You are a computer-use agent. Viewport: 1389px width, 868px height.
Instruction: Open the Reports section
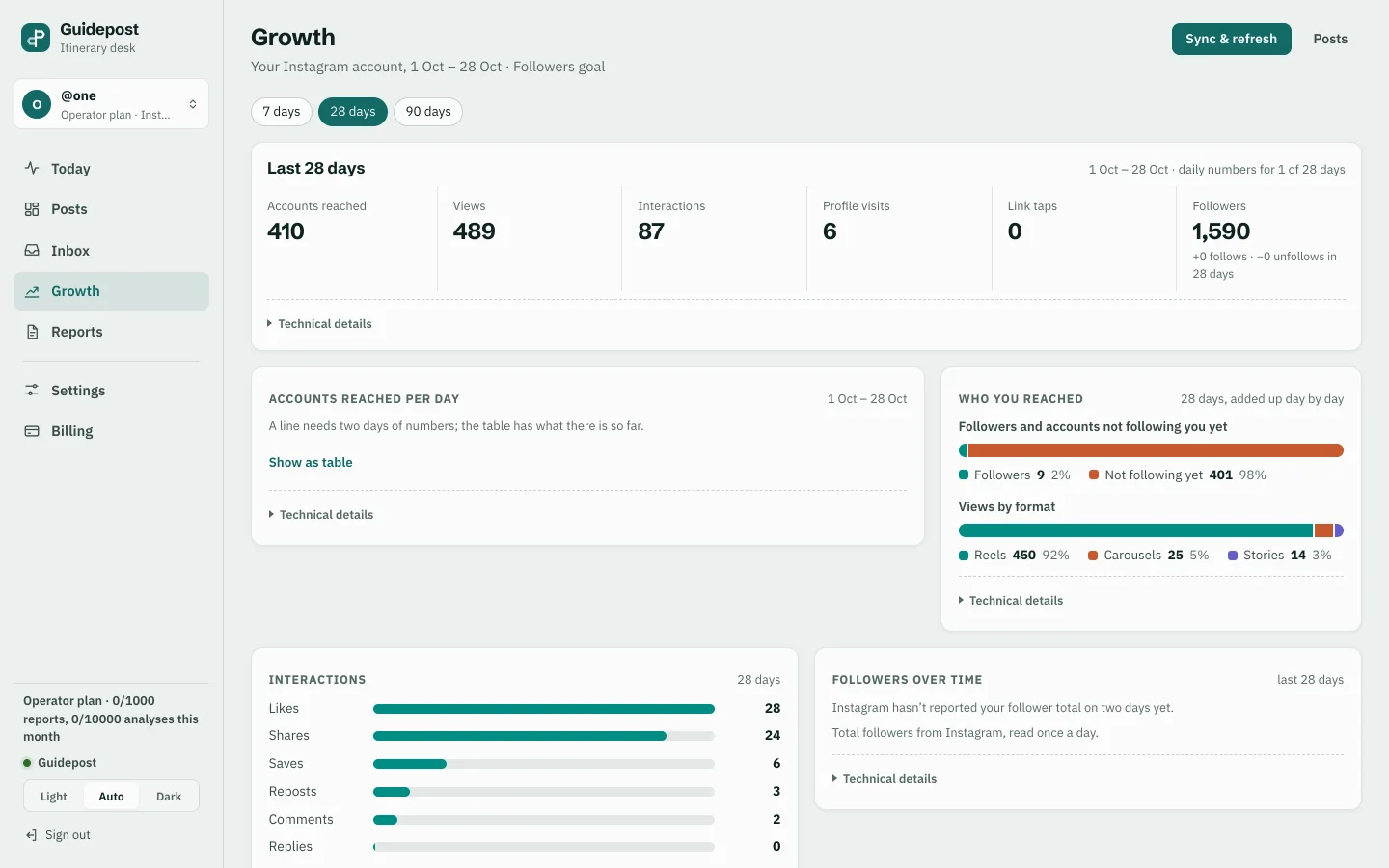pyautogui.click(x=112, y=332)
